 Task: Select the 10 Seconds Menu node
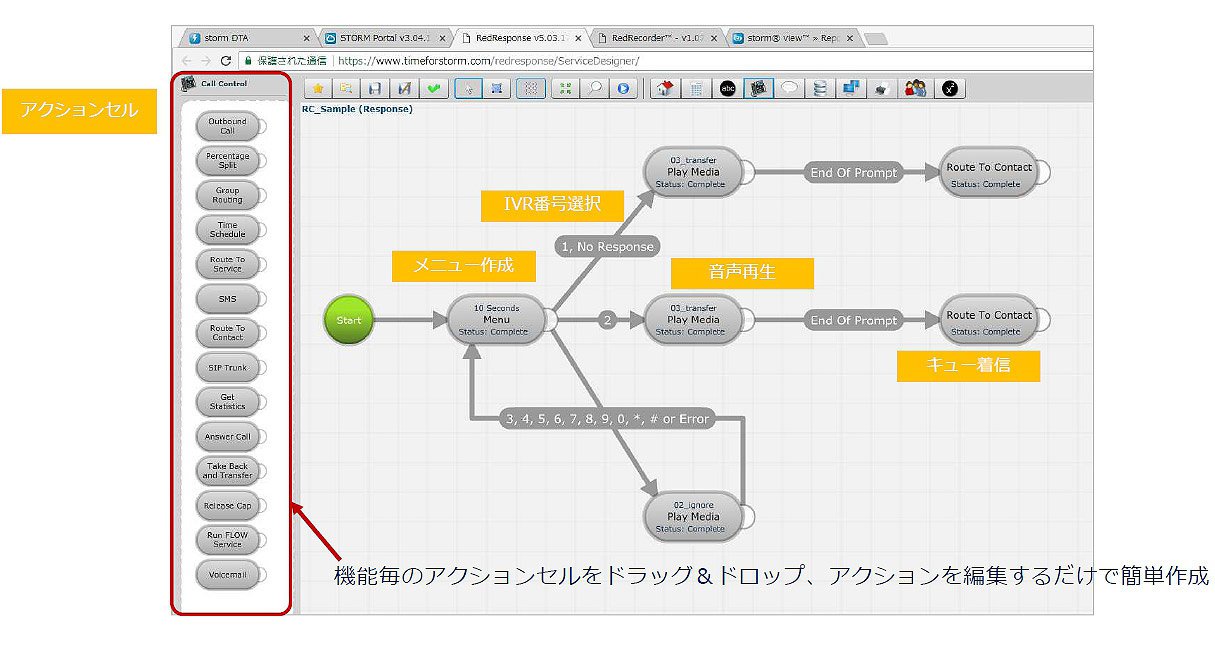tap(497, 320)
